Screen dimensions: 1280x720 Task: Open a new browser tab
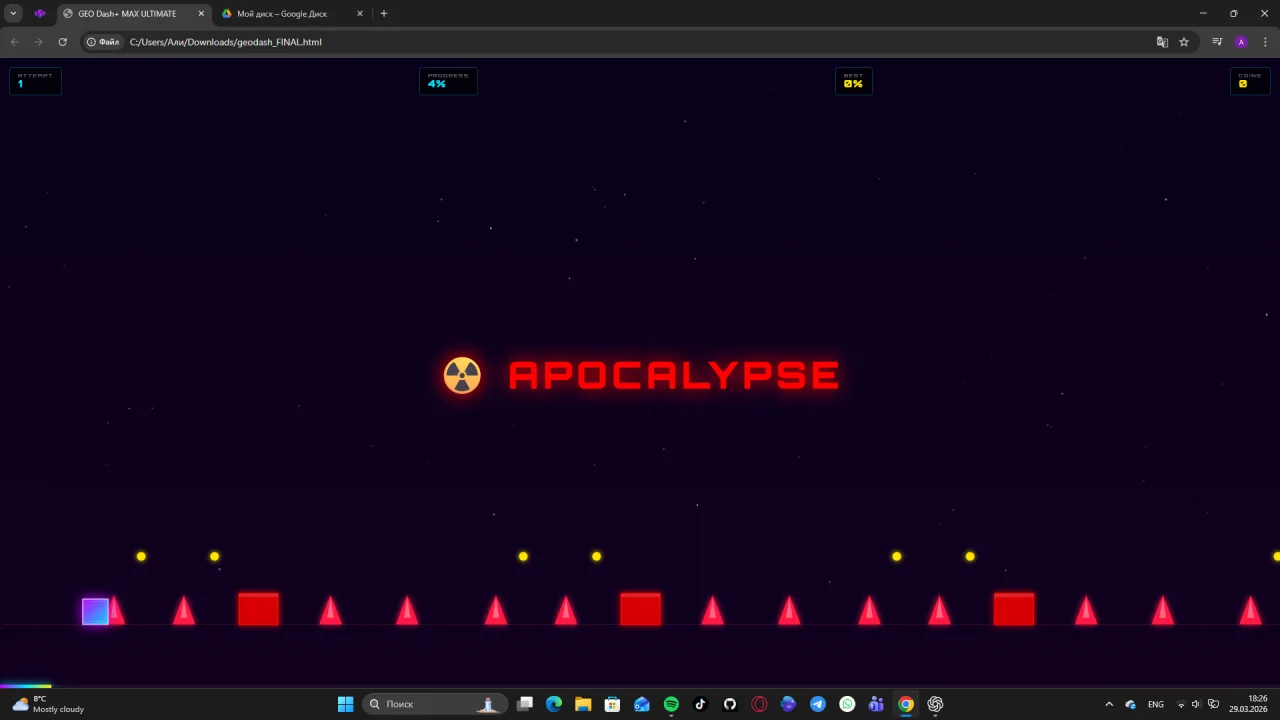384,14
